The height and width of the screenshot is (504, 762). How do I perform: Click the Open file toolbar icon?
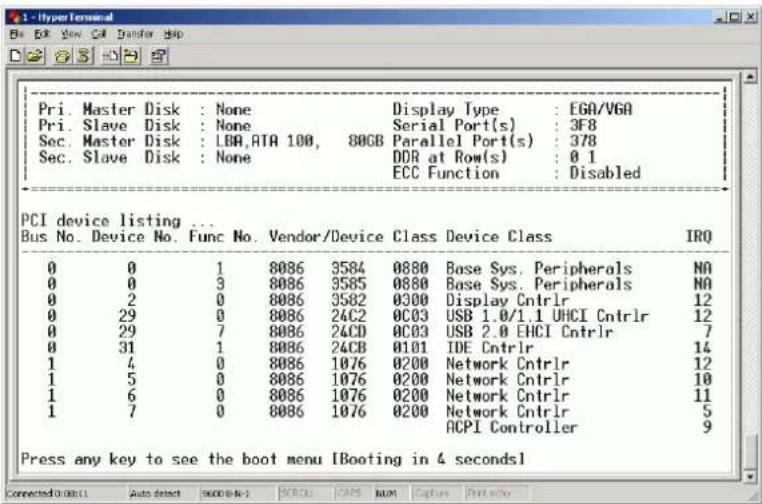tap(35, 56)
